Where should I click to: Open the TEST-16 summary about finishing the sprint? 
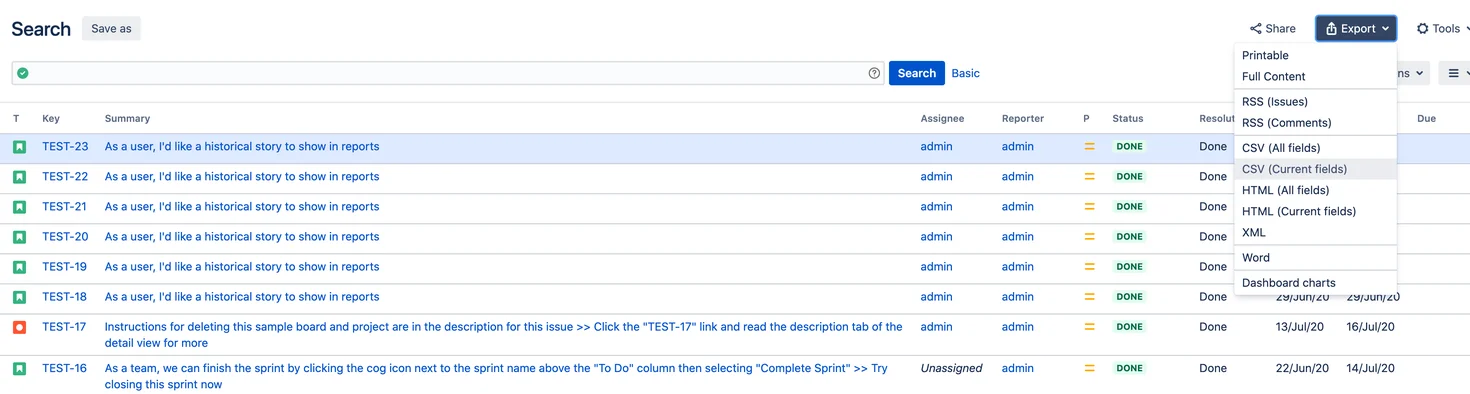[x=496, y=377]
